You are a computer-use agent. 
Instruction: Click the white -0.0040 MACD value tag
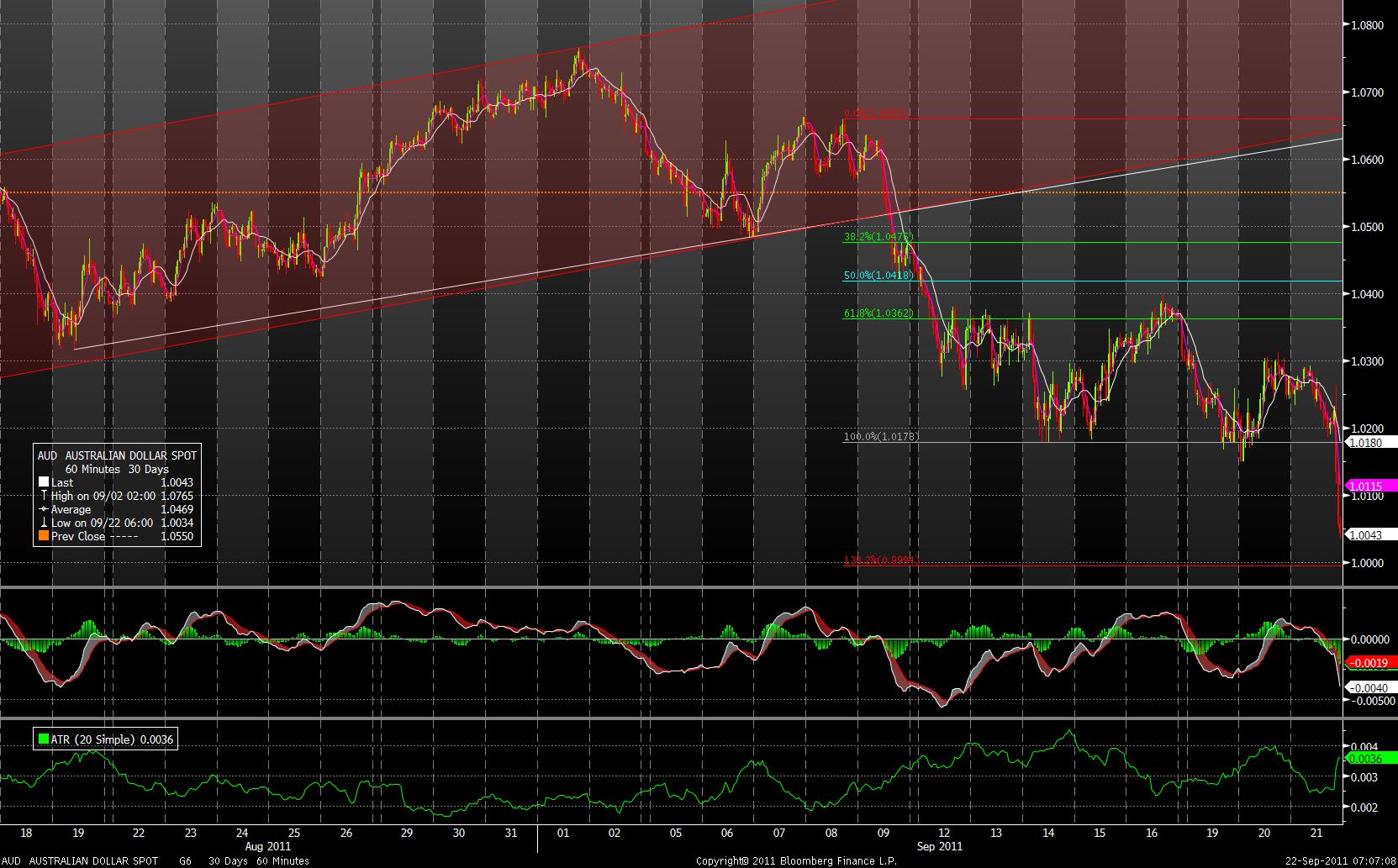click(x=1370, y=687)
